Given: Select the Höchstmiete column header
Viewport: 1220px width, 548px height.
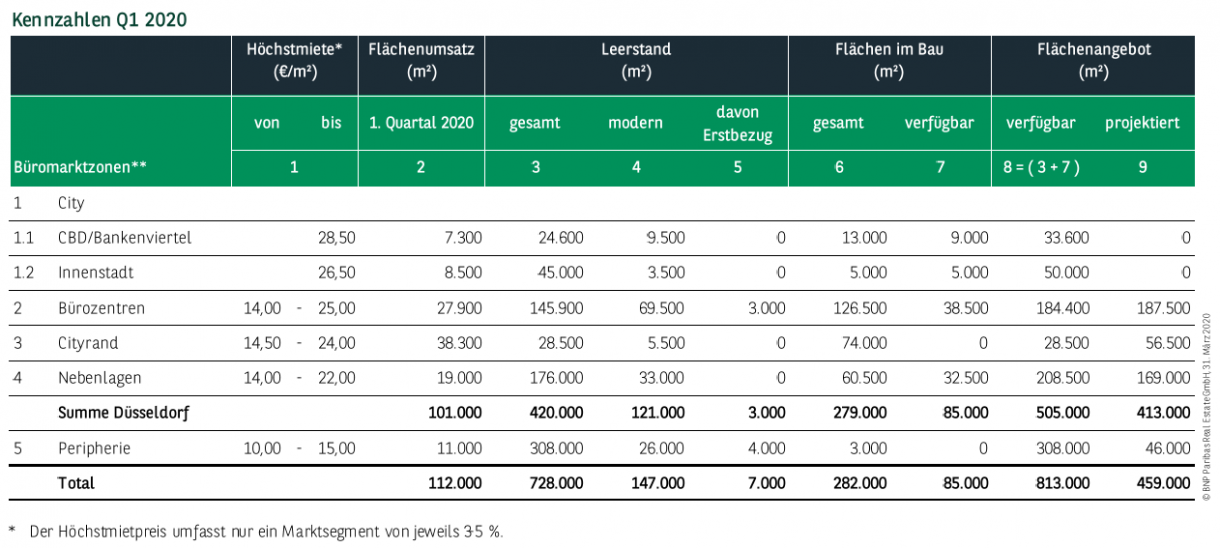Looking at the screenshot, I should coord(294,60).
